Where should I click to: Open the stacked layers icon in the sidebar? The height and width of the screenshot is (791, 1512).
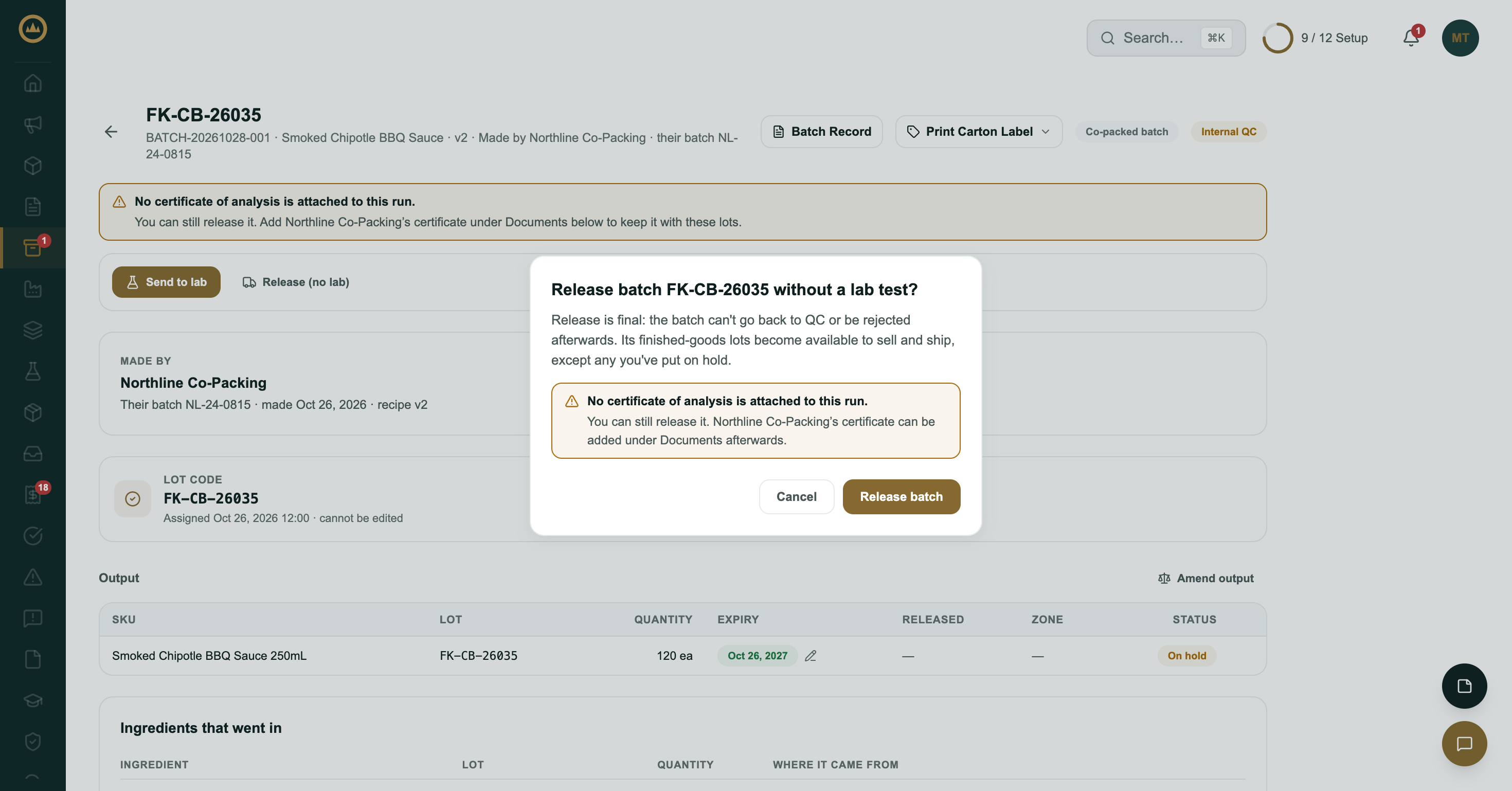point(32,330)
